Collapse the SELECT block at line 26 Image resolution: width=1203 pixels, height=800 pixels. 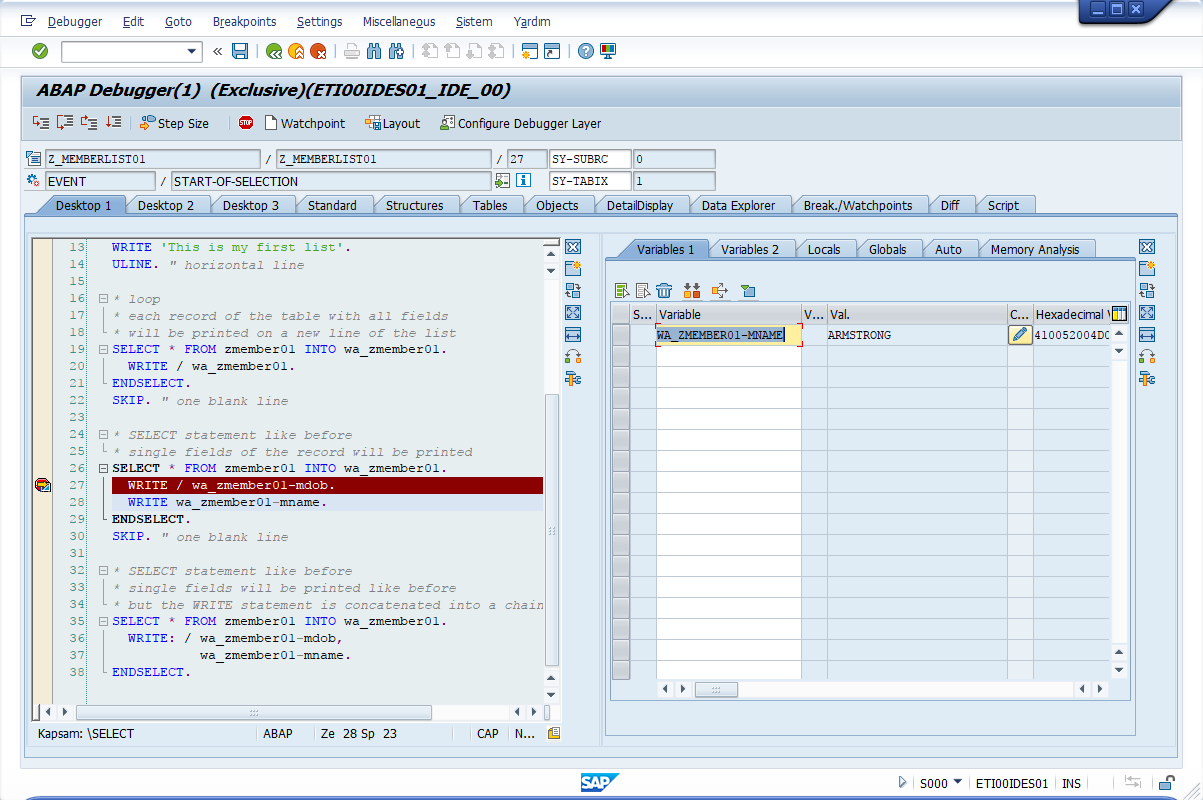pos(103,469)
